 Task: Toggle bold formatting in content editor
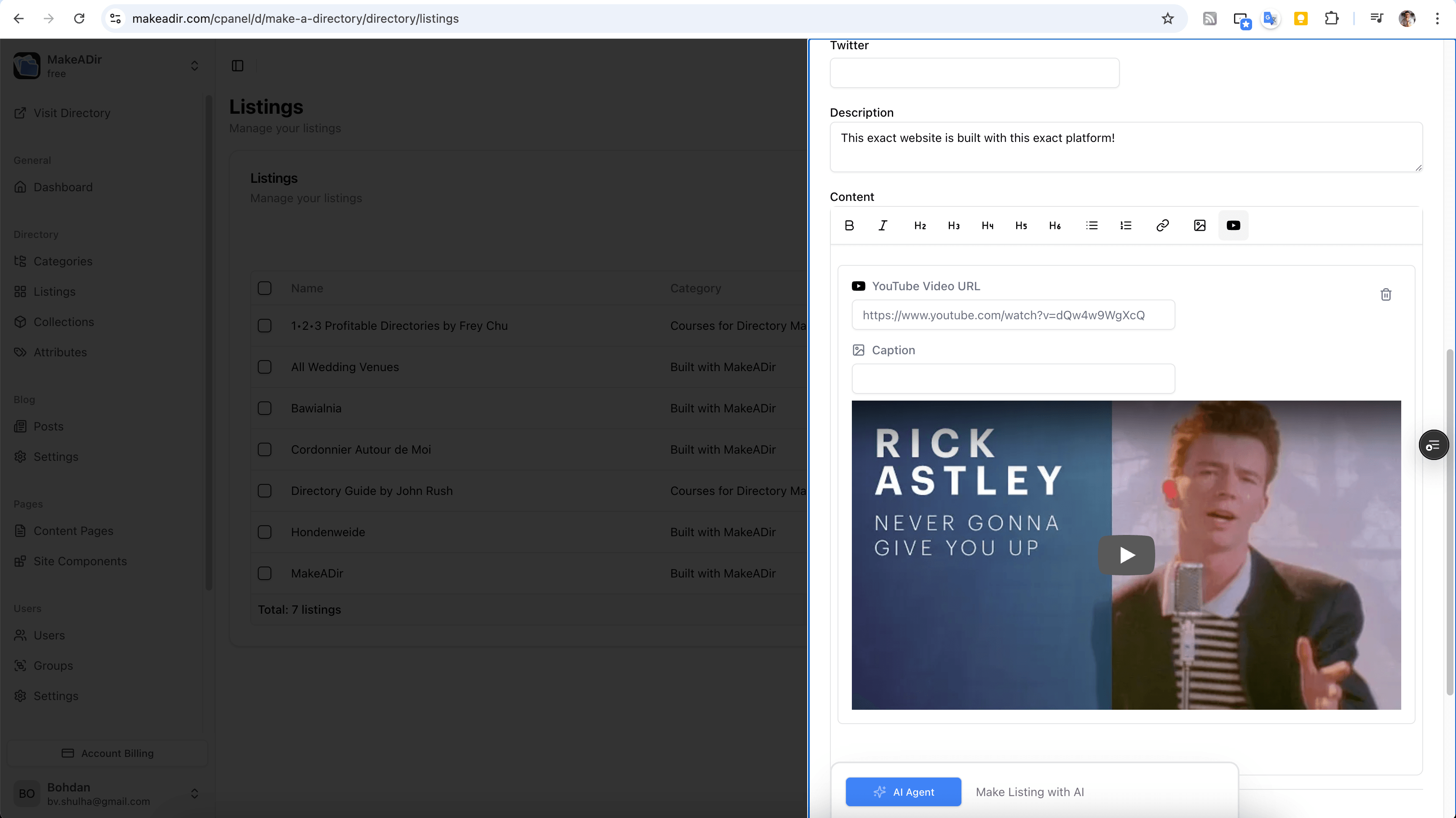pyautogui.click(x=849, y=225)
